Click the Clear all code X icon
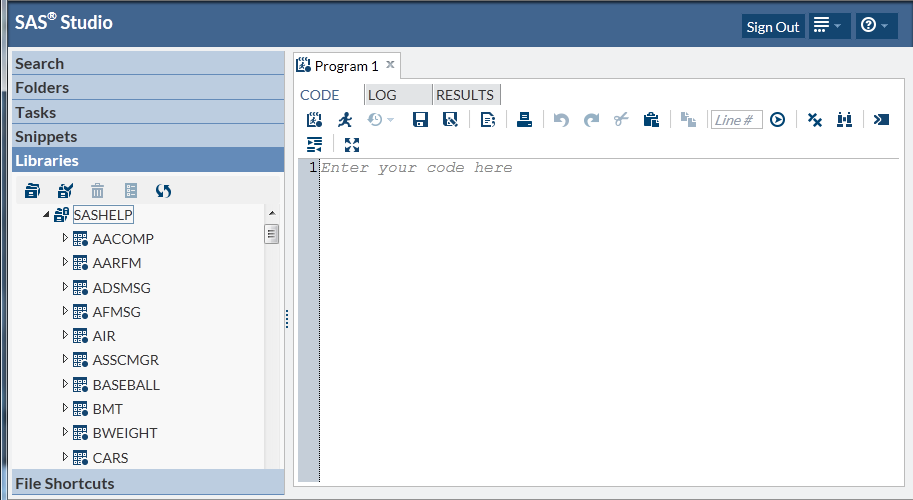 point(815,120)
